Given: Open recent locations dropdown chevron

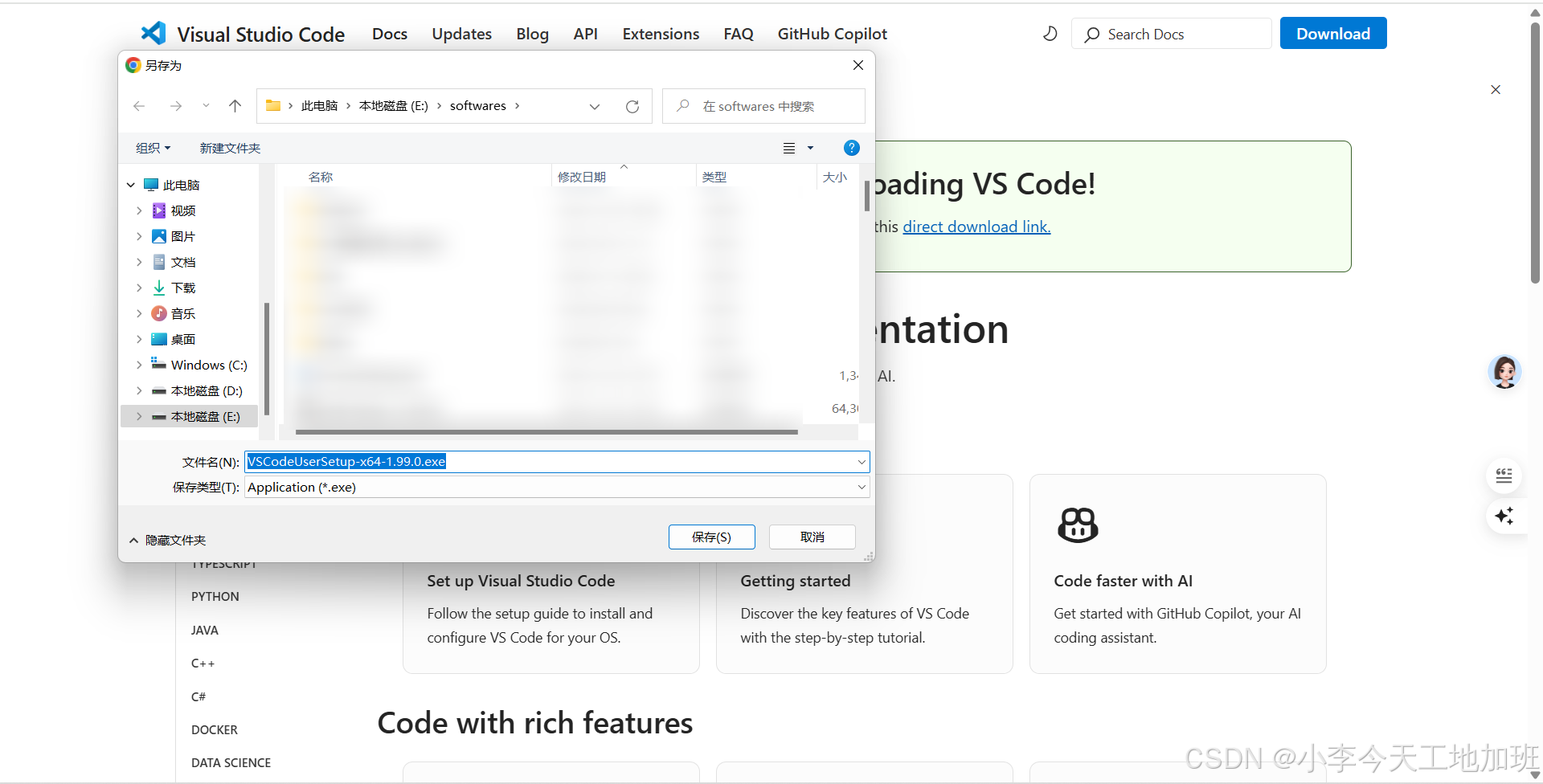Looking at the screenshot, I should point(206,106).
